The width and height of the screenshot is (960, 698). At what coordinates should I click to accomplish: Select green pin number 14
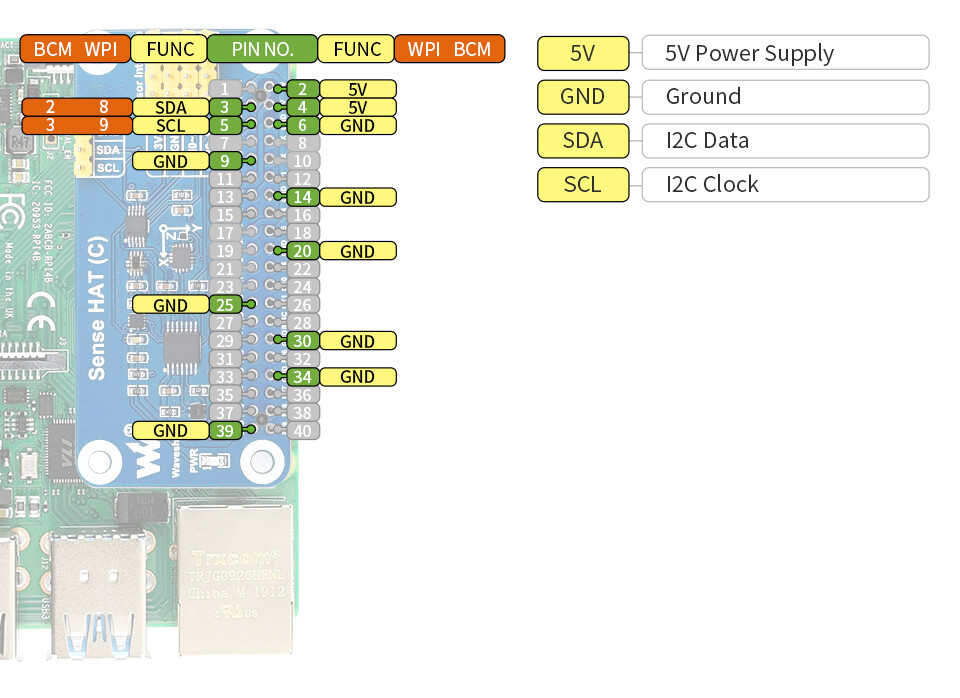(x=302, y=197)
